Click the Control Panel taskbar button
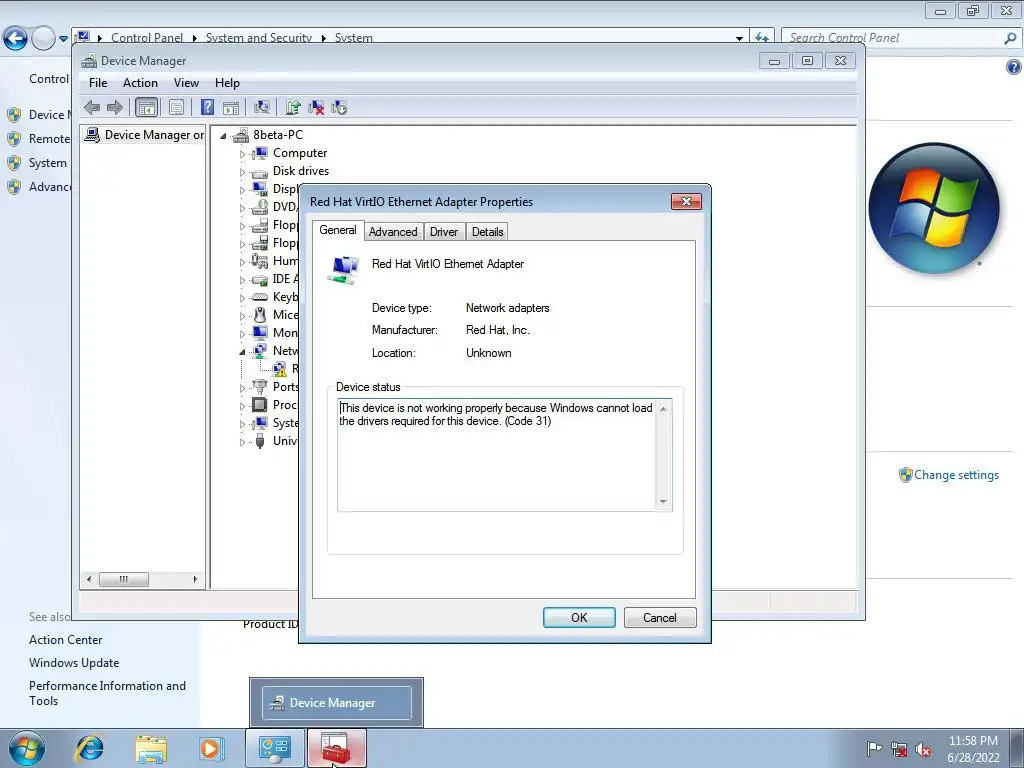The width and height of the screenshot is (1024, 768). [x=275, y=748]
